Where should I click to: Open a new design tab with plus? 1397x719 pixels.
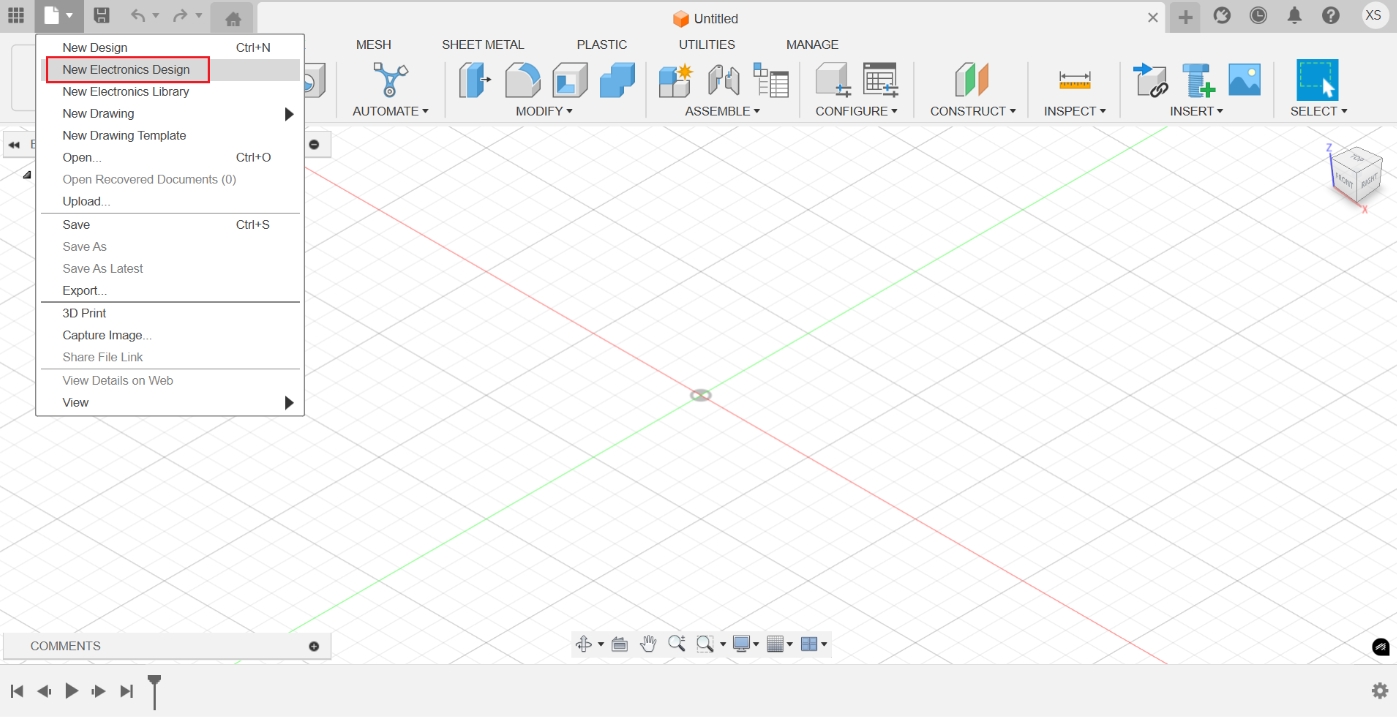[x=1185, y=17]
